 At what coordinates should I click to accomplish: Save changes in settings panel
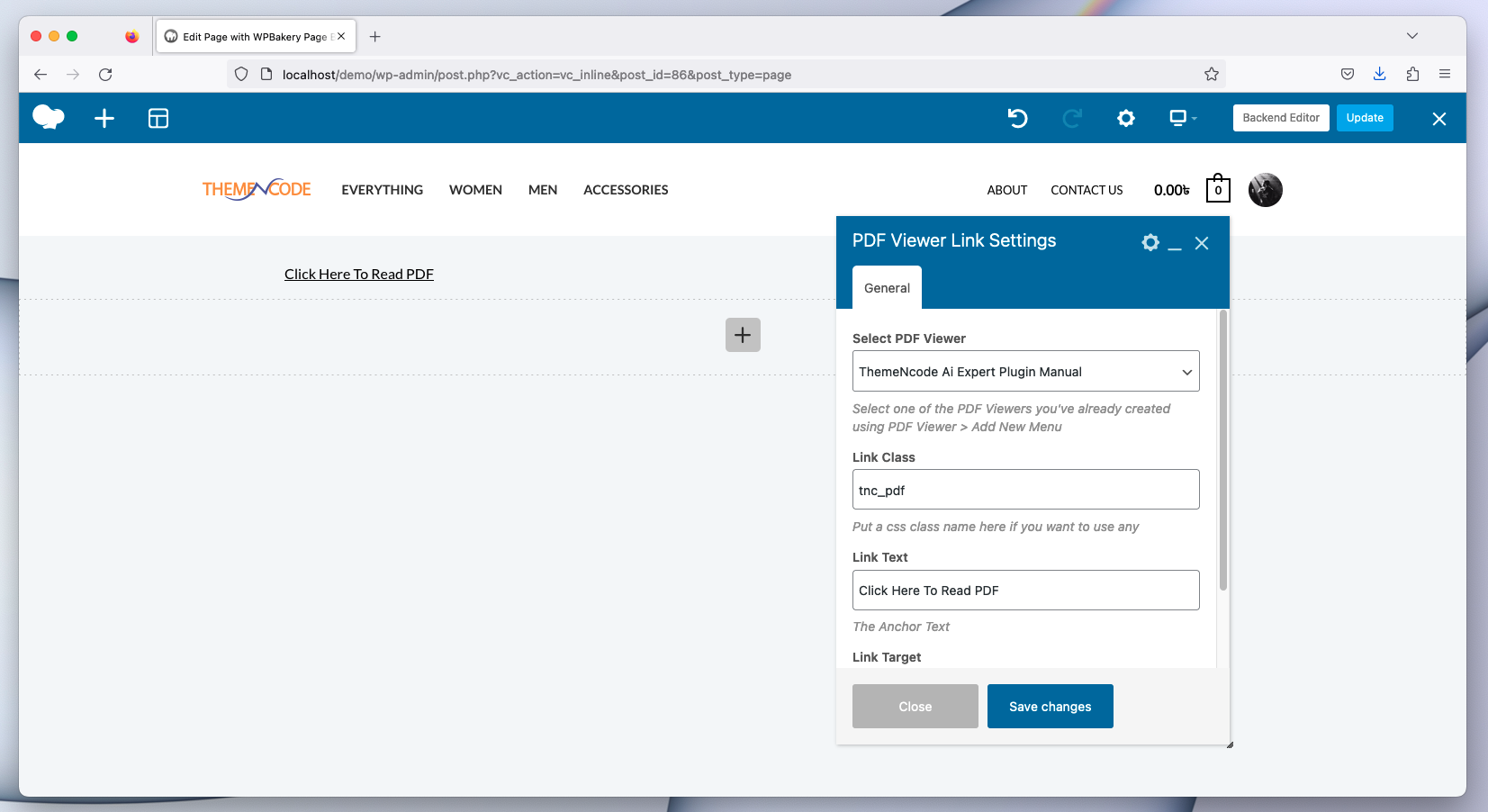1051,707
